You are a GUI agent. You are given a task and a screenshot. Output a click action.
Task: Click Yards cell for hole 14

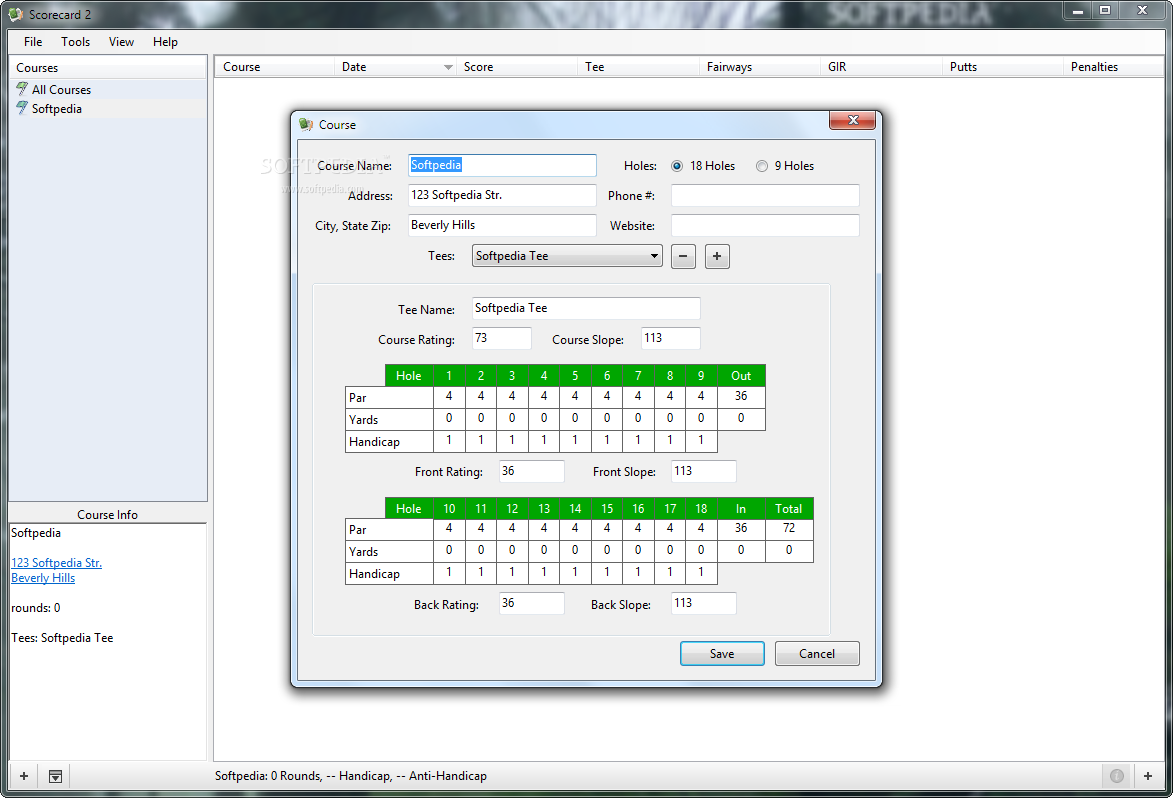pos(575,550)
